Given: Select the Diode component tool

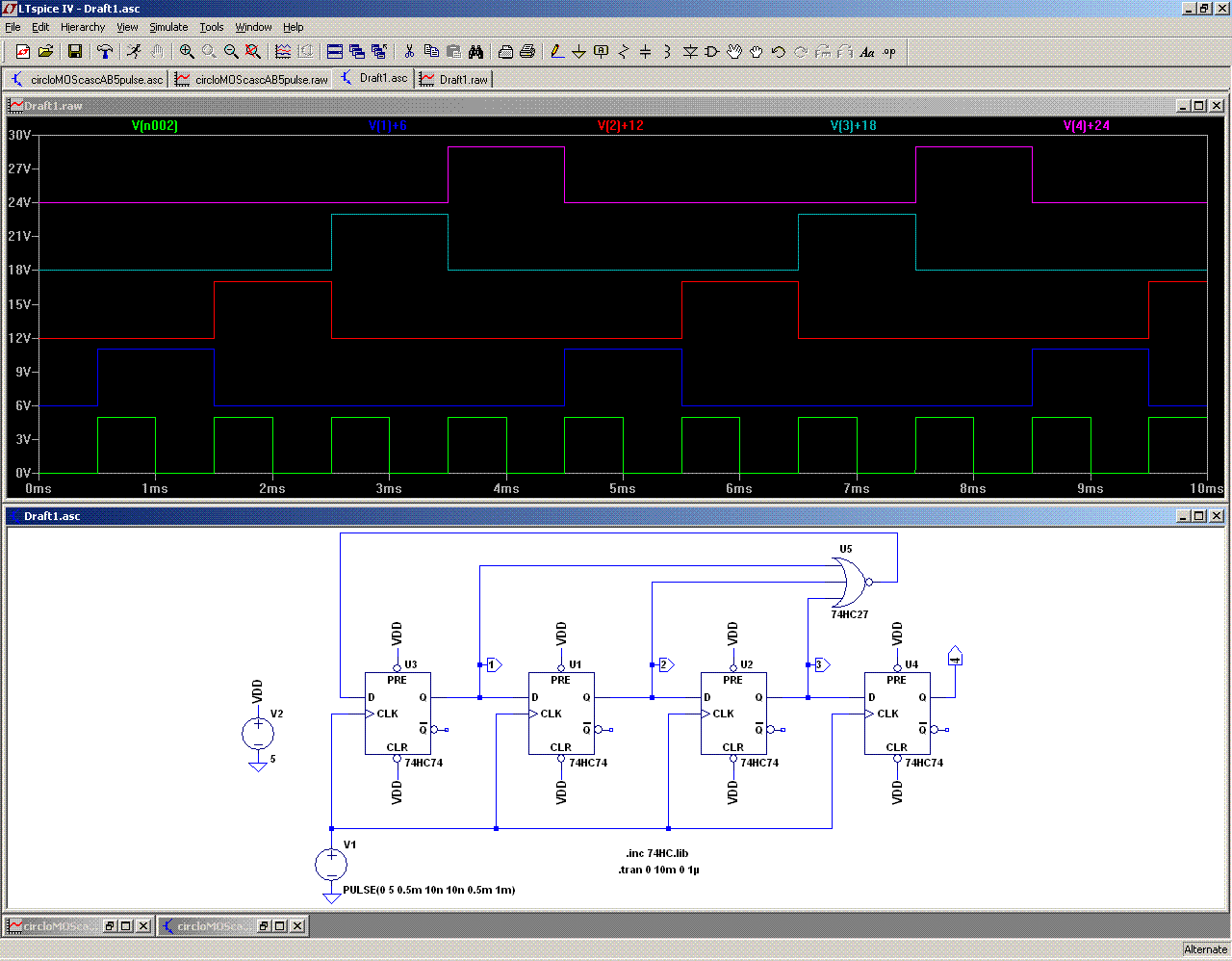Looking at the screenshot, I should point(689,52).
